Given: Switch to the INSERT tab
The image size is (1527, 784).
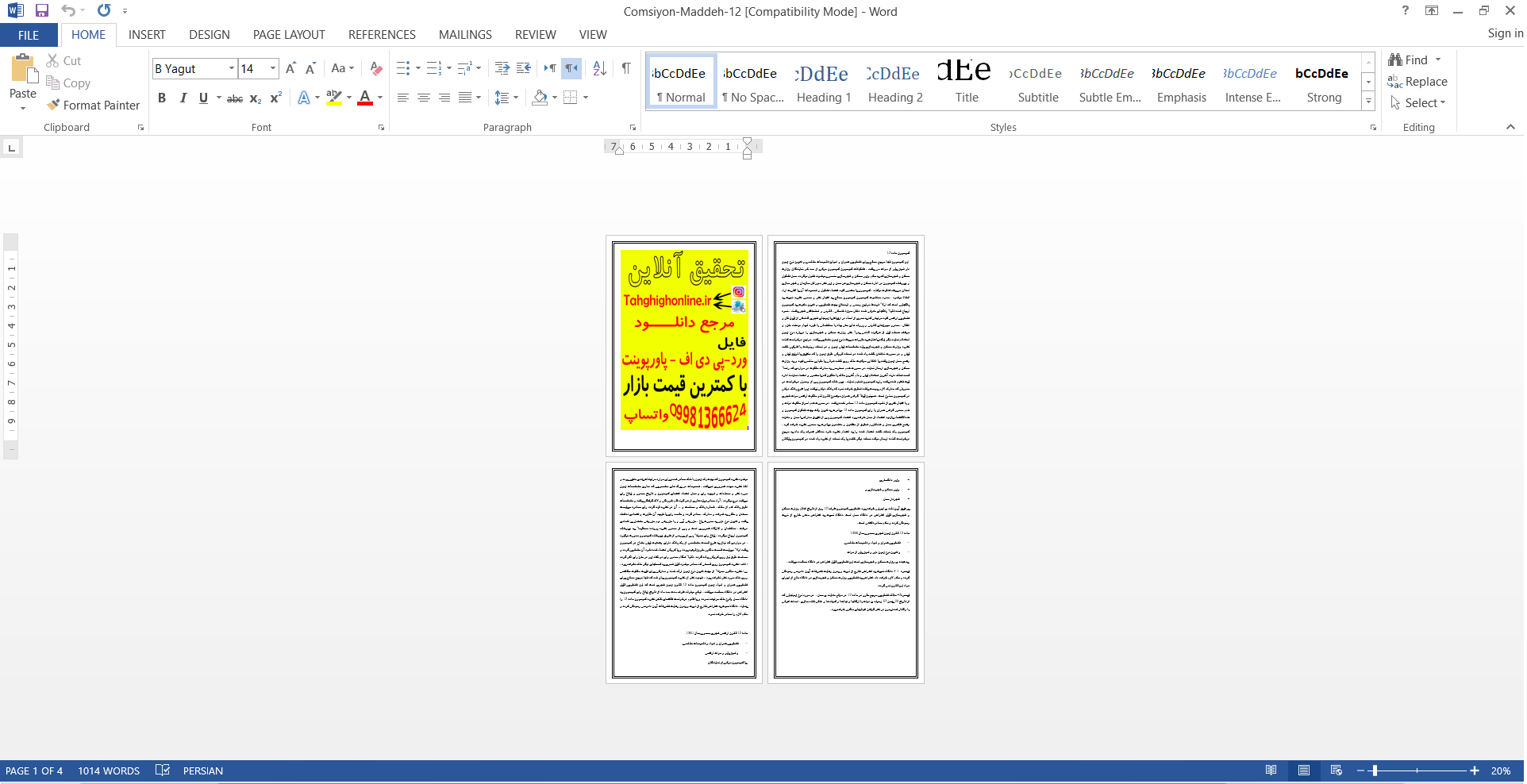Looking at the screenshot, I should point(147,35).
